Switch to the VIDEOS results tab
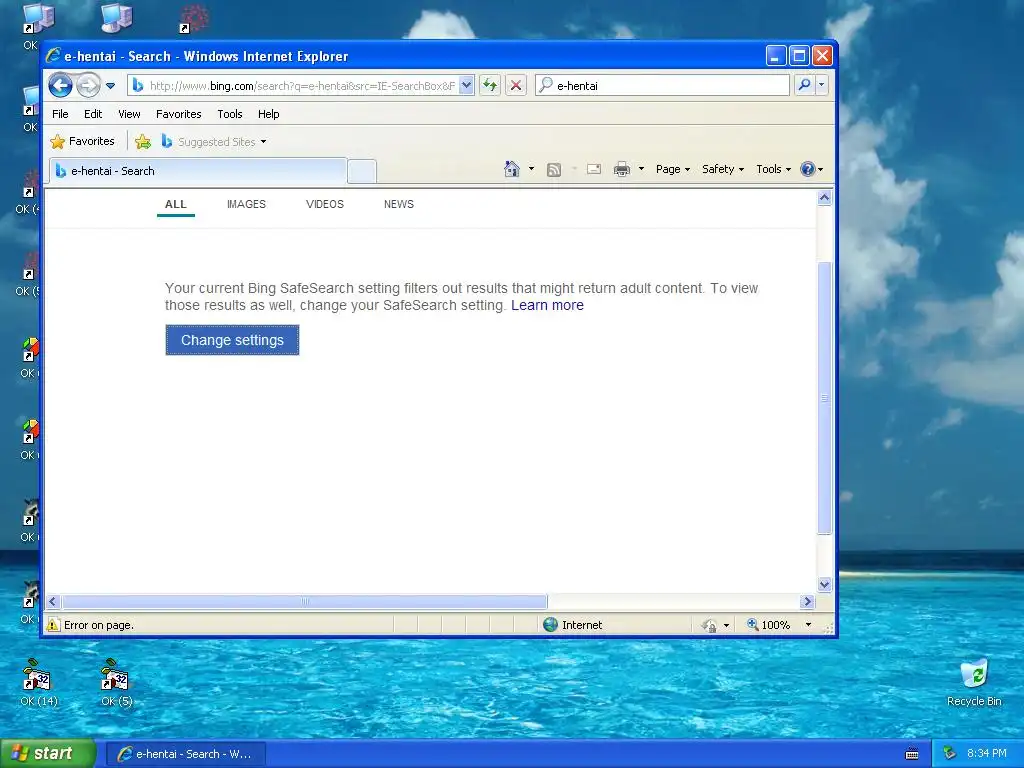This screenshot has width=1024, height=768. click(x=325, y=204)
